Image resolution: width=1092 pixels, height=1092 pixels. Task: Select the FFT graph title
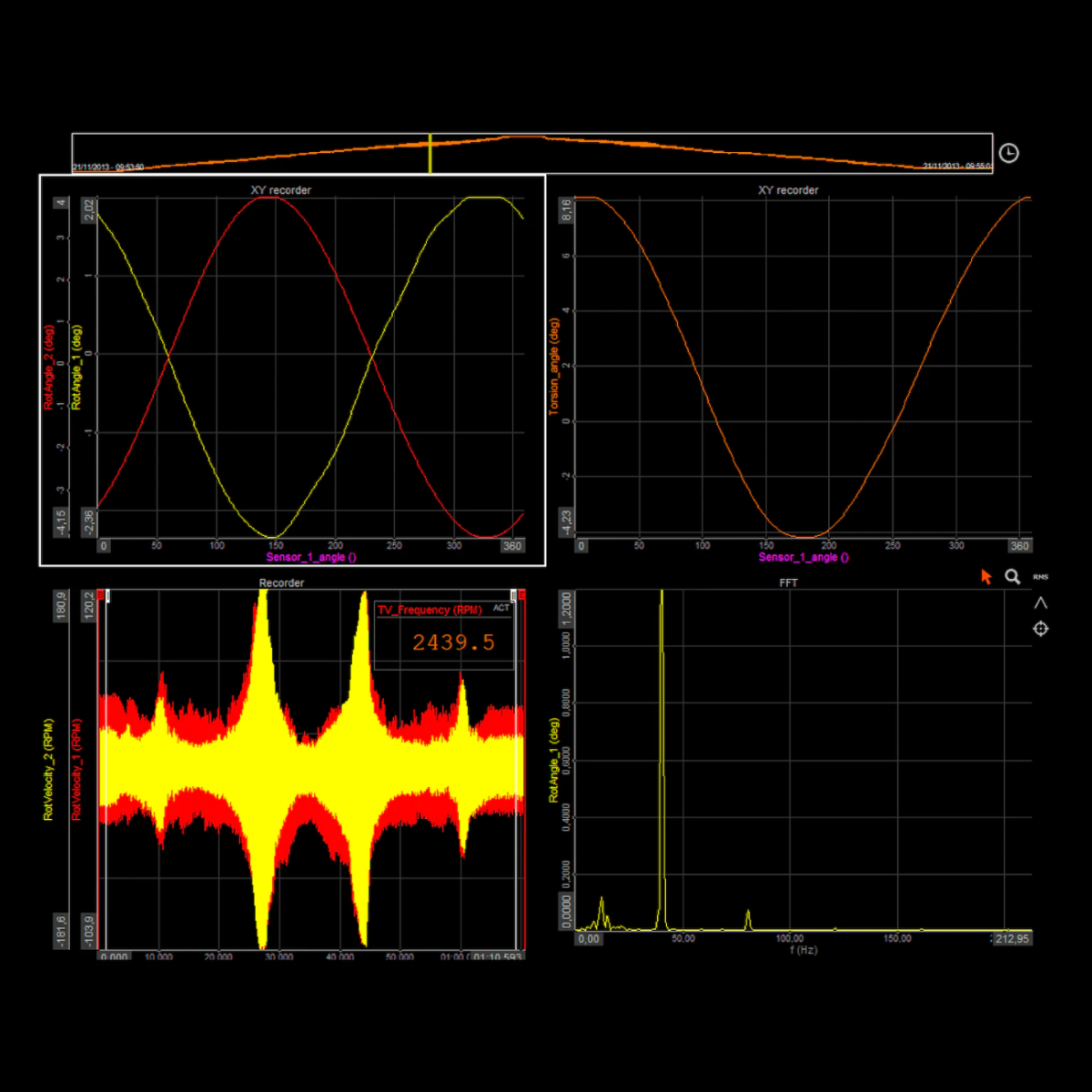point(788,582)
